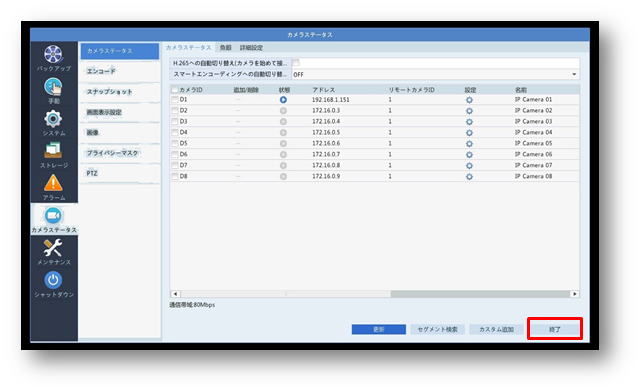Image resolution: width=641 pixels, height=392 pixels.
Task: Check the box for camera D6
Action: pyautogui.click(x=175, y=155)
